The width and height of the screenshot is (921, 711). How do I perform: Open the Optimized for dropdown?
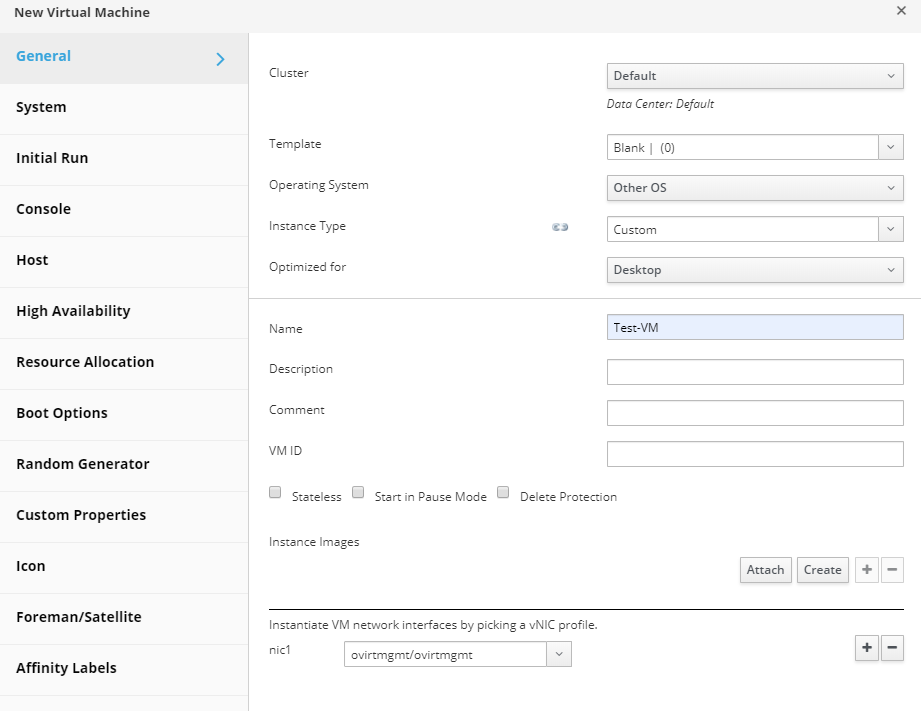click(x=755, y=270)
